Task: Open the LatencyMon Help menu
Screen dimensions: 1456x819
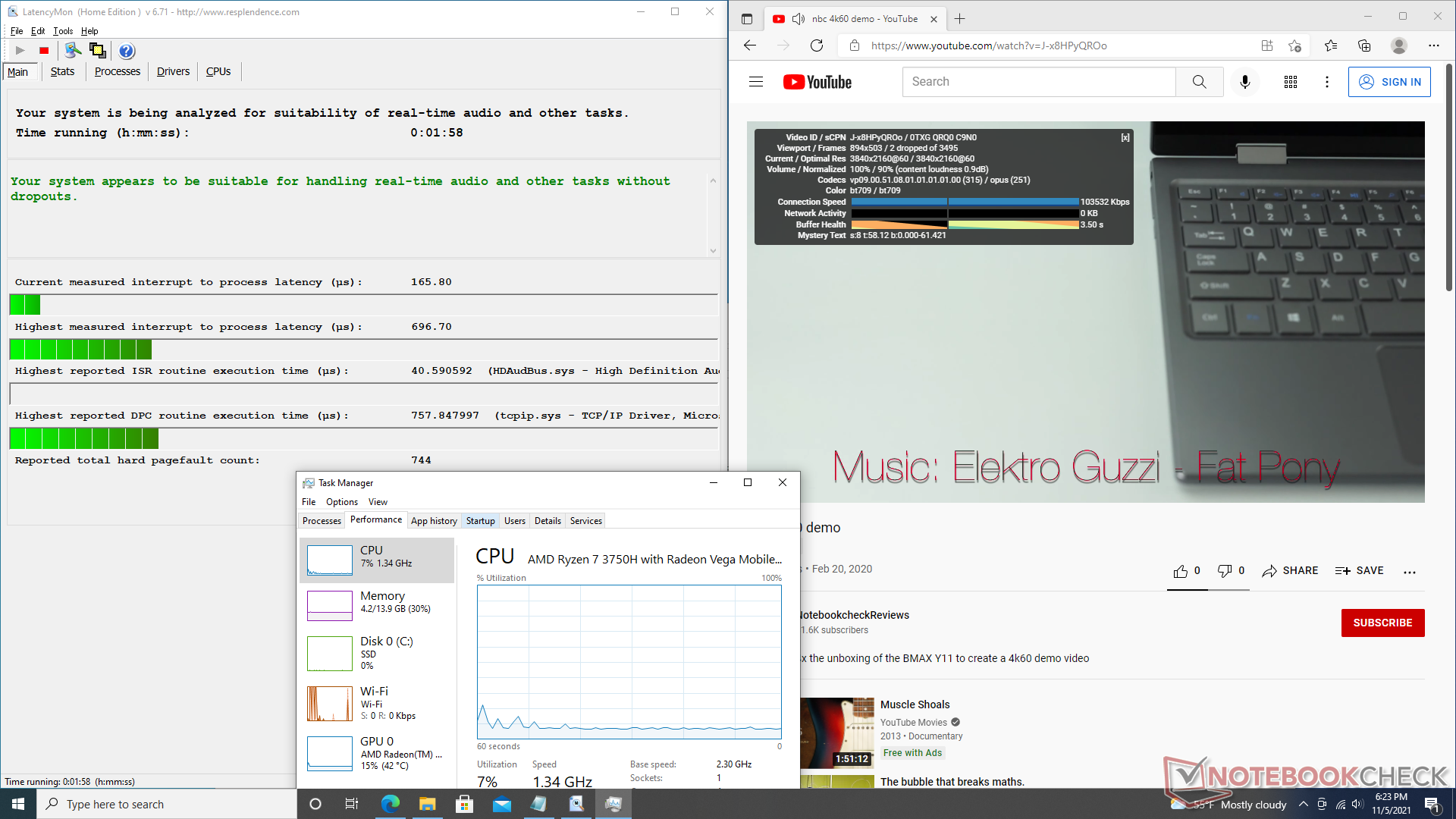Action: click(89, 31)
